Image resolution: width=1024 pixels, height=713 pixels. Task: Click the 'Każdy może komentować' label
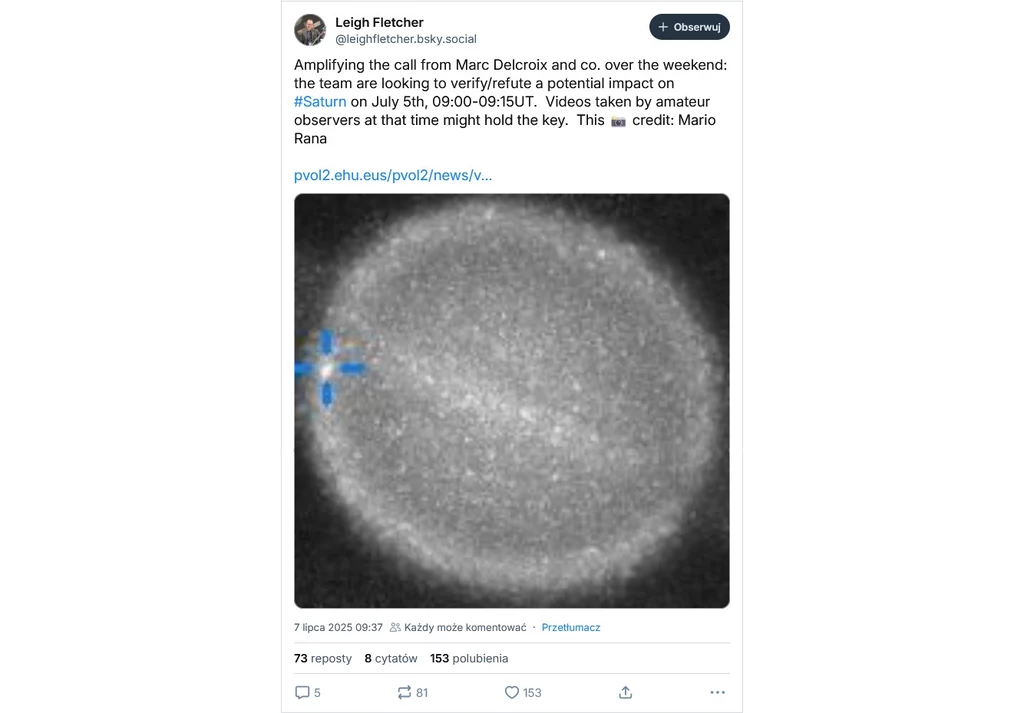click(x=465, y=627)
